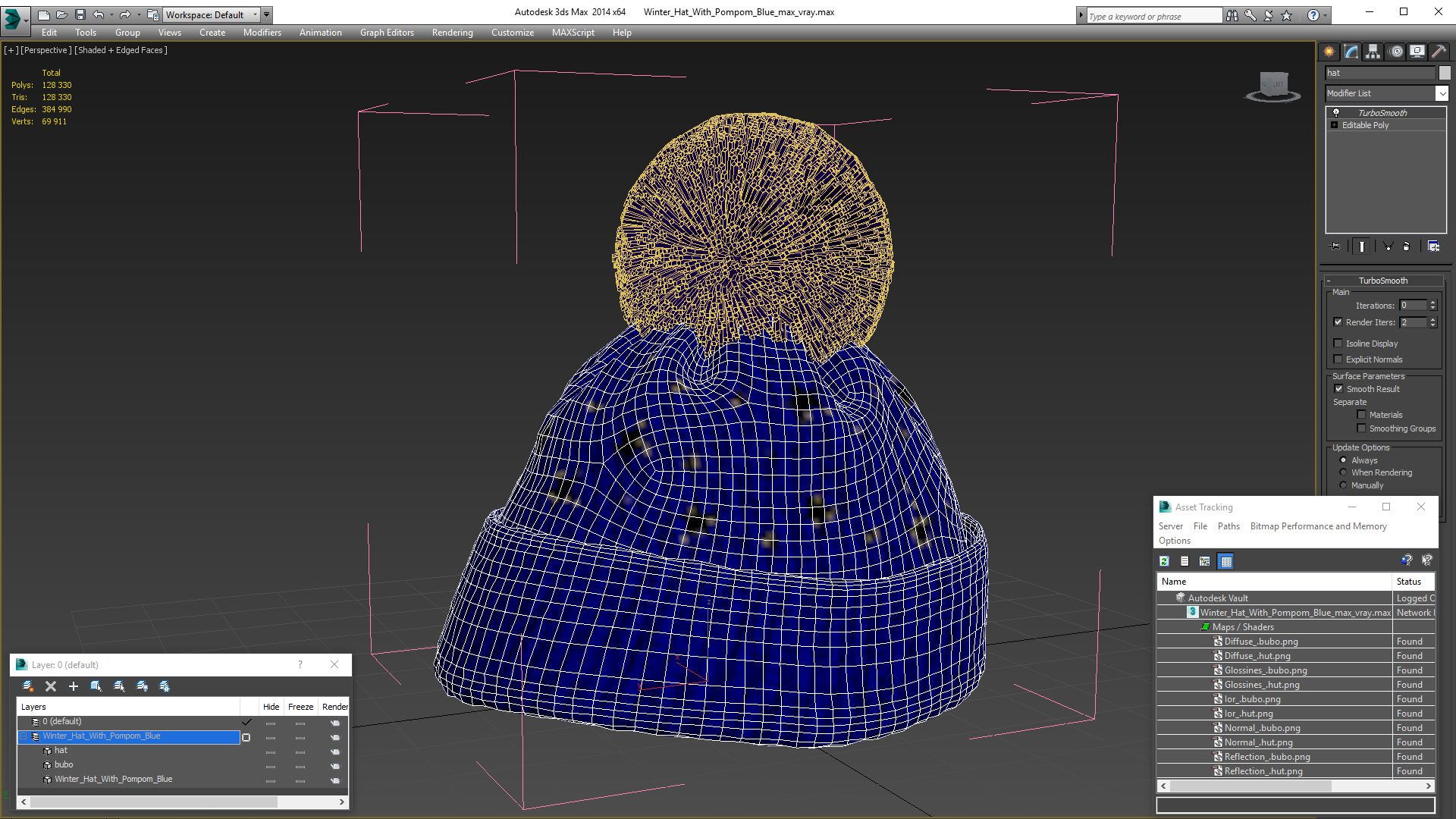This screenshot has height=819, width=1456.
Task: Click the ViewCube in the viewport
Action: (1273, 86)
